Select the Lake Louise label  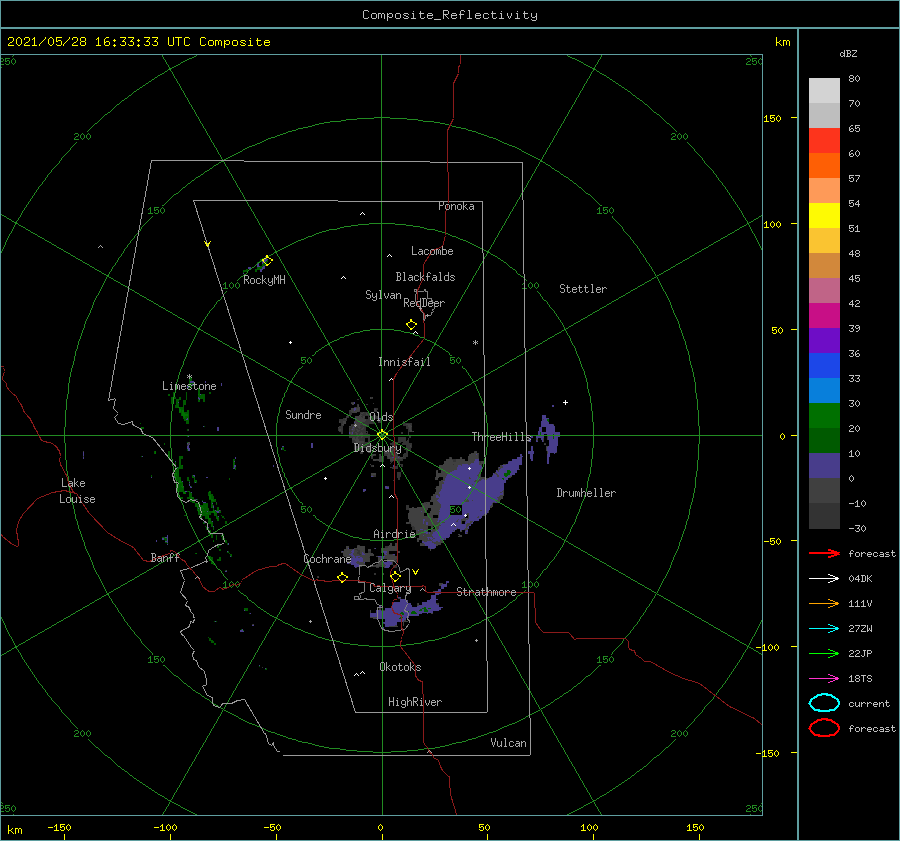click(x=77, y=491)
